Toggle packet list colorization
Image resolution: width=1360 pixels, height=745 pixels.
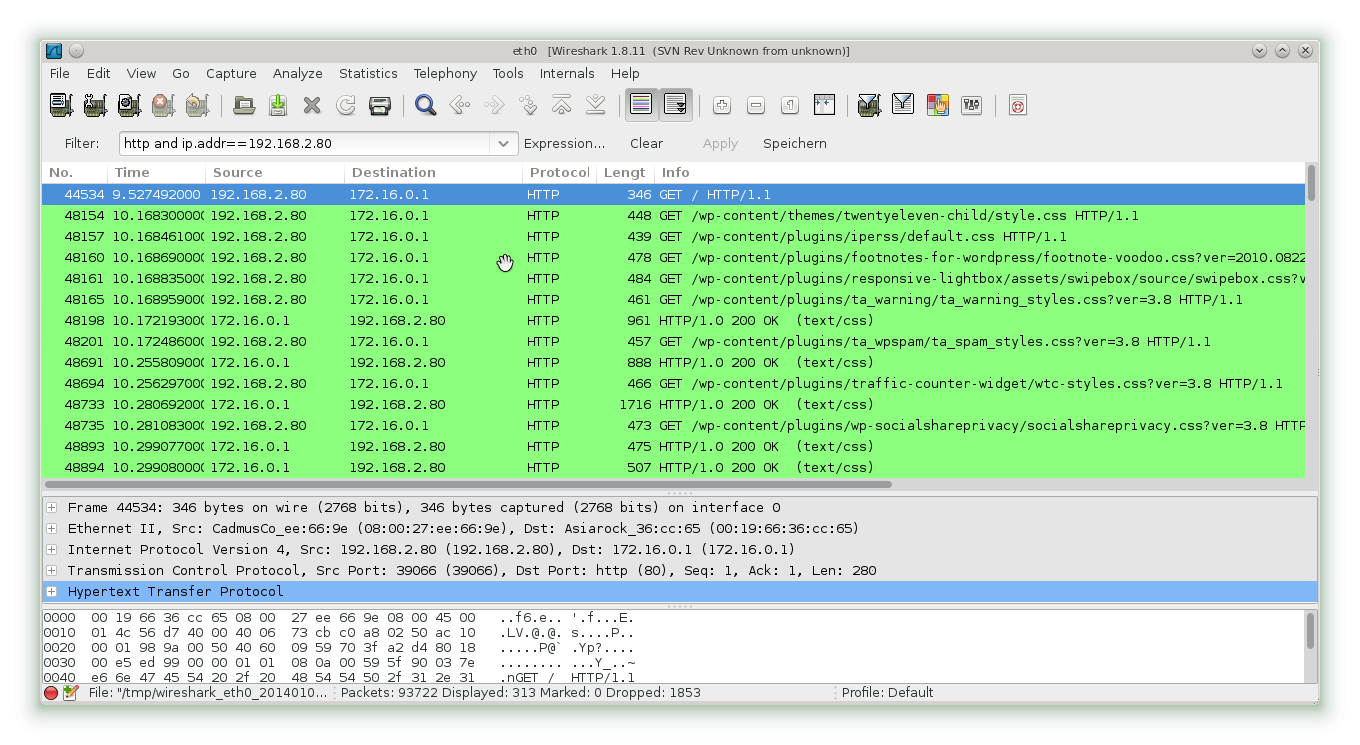pyautogui.click(x=641, y=105)
